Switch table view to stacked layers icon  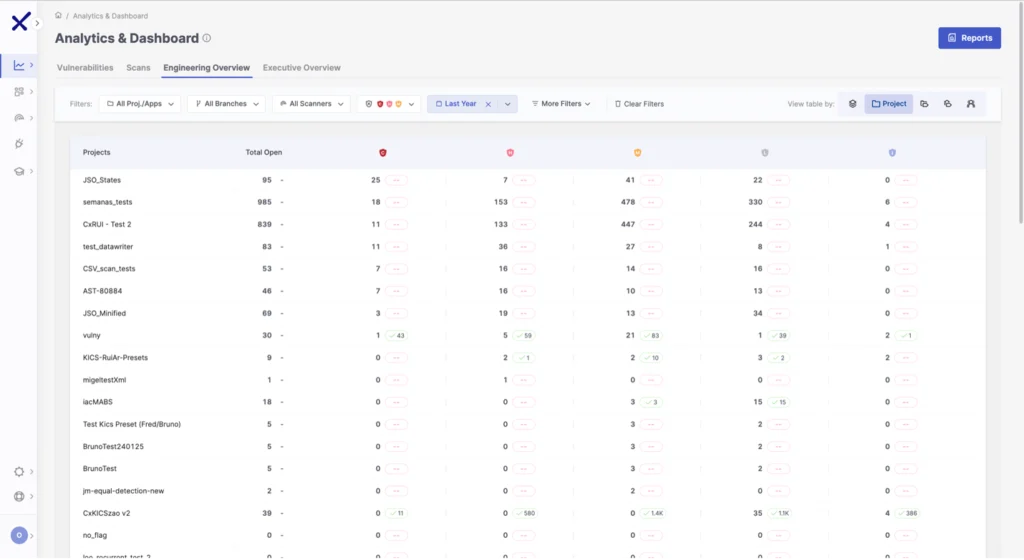(852, 104)
